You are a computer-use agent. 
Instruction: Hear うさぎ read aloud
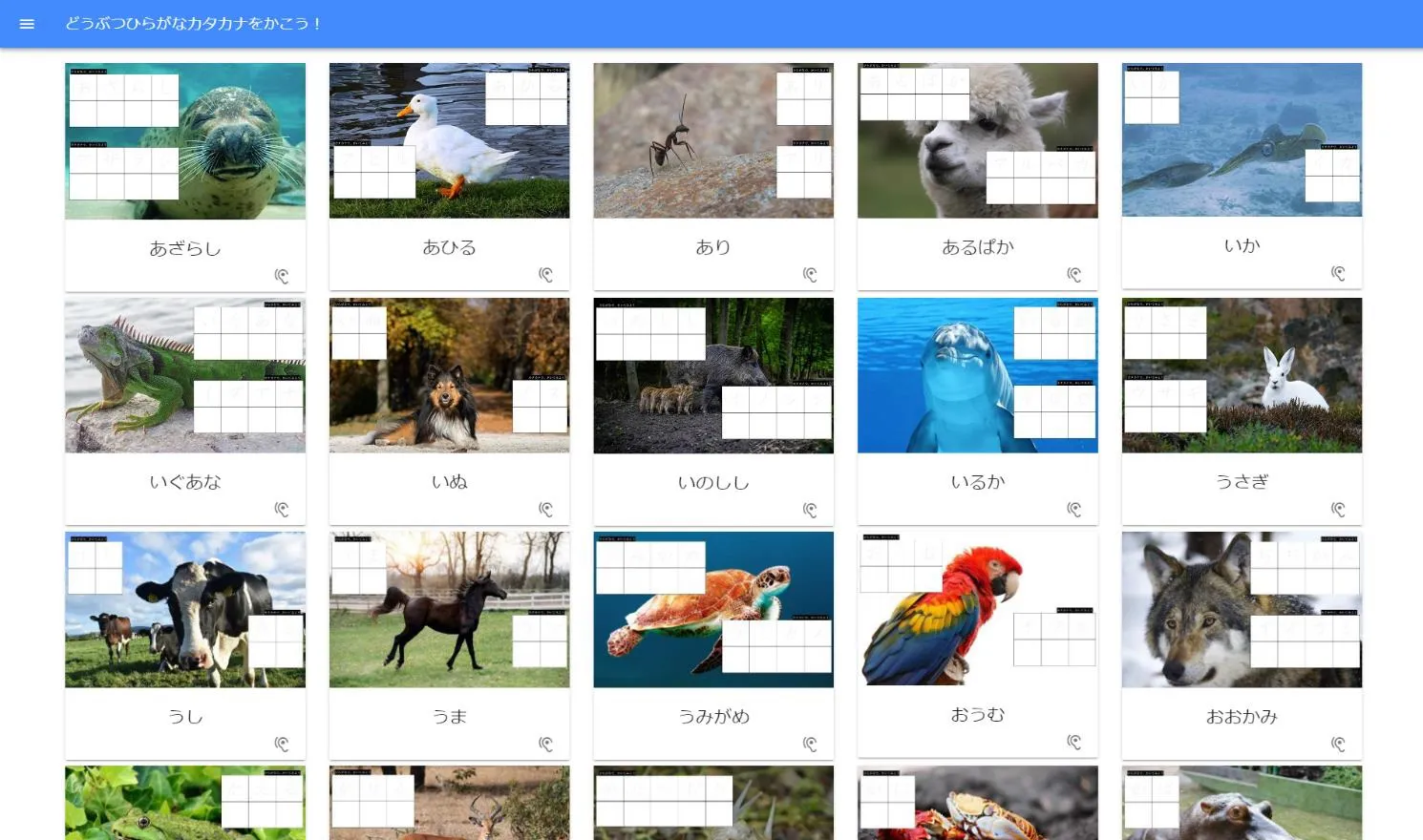tap(1338, 510)
